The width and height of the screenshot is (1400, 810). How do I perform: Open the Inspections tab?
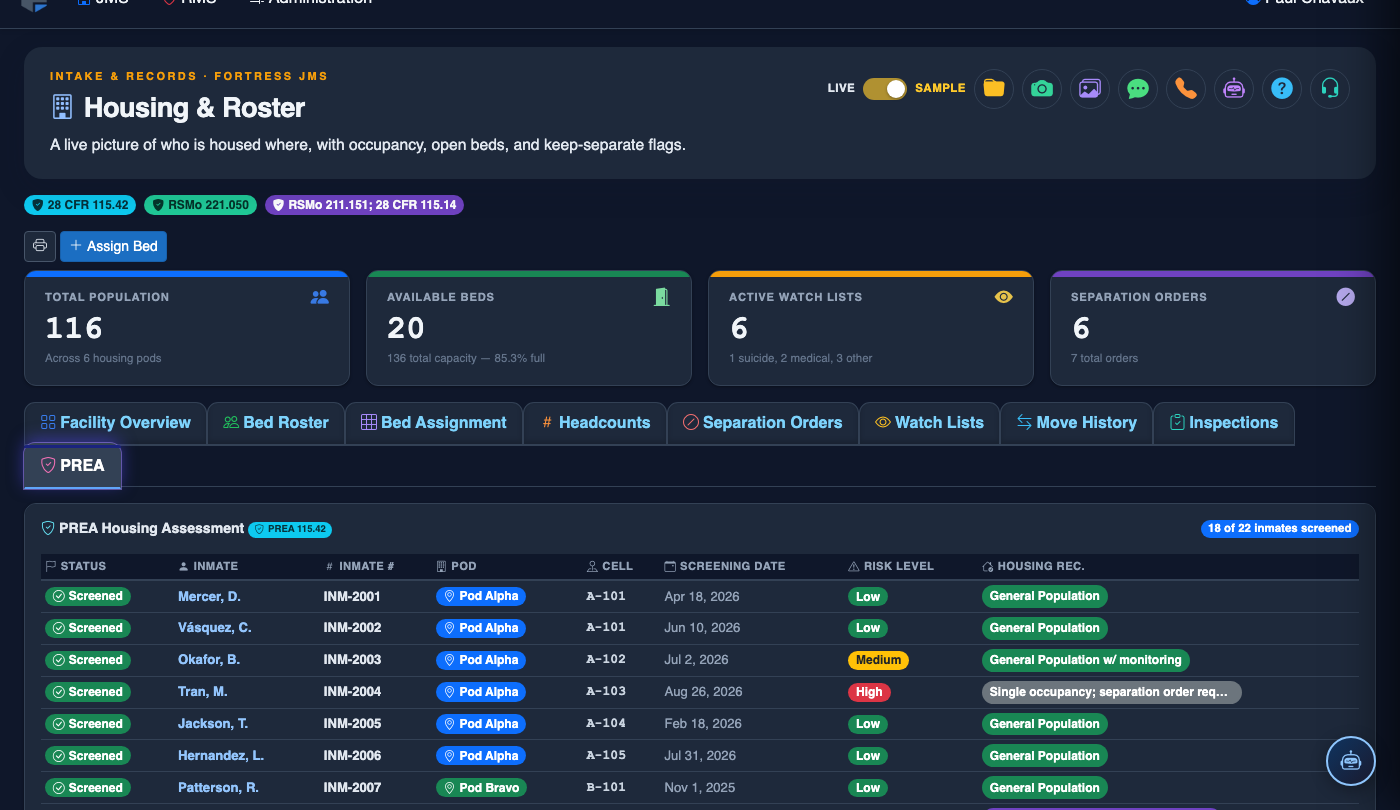pos(1224,423)
